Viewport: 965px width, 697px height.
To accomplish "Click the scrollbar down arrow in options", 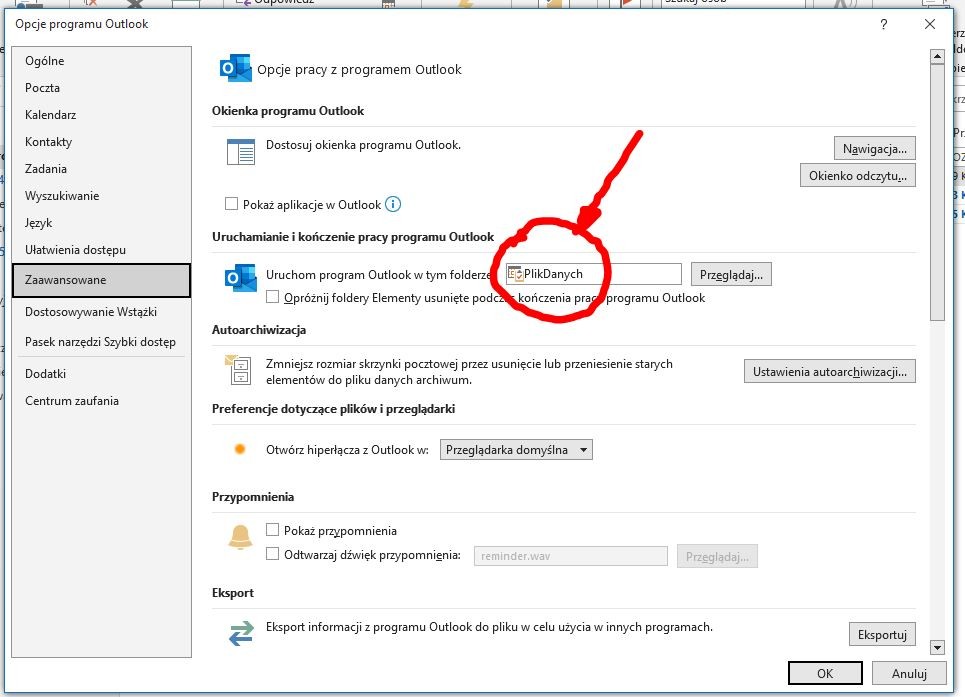I will 937,647.
